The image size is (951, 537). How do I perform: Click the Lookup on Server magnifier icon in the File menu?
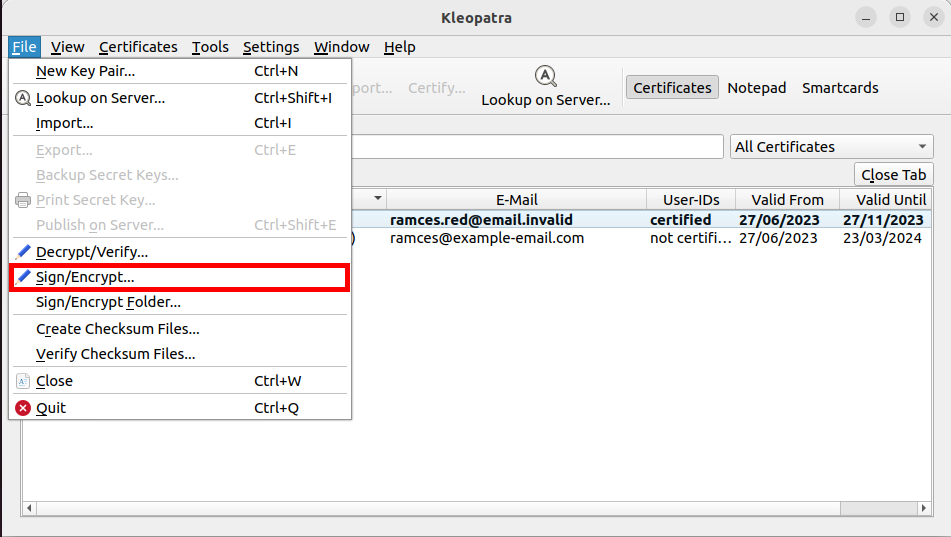click(x=23, y=98)
